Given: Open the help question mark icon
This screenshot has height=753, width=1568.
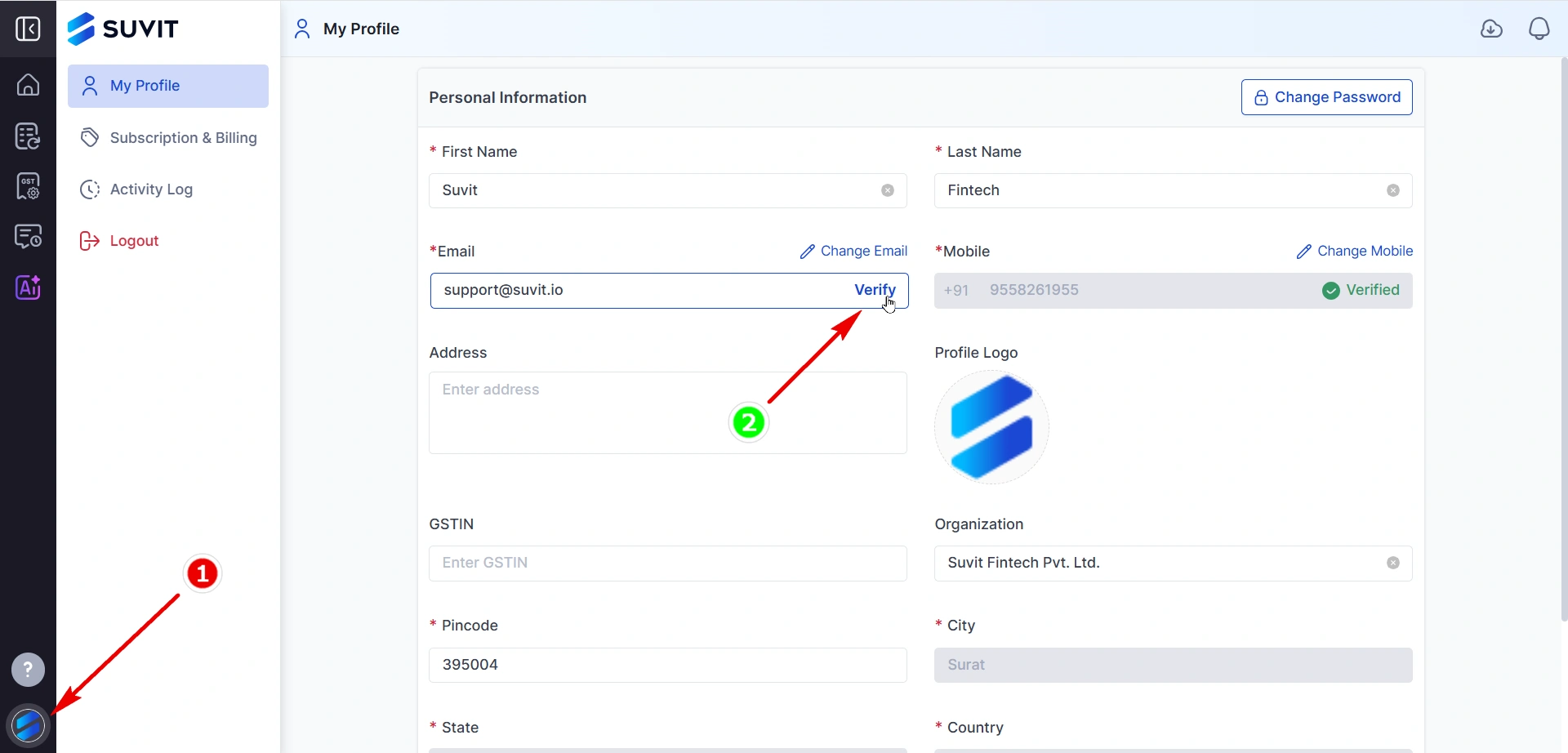Looking at the screenshot, I should (28, 670).
